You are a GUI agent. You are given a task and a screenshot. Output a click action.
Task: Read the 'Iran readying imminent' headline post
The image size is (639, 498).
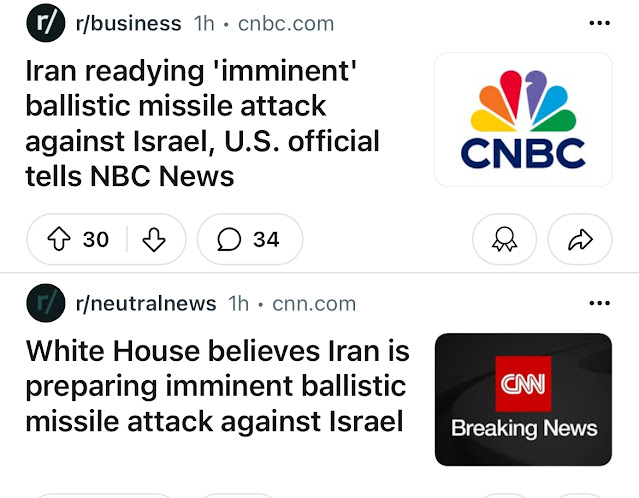pos(202,123)
